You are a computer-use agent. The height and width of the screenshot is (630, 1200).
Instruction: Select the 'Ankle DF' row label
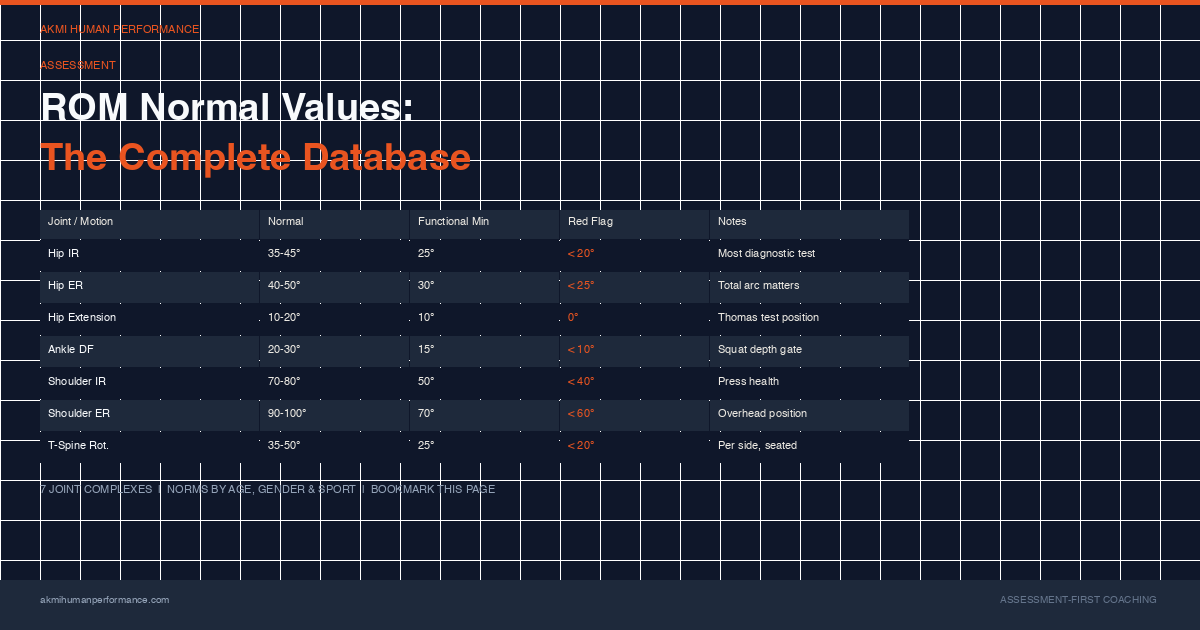(69, 350)
